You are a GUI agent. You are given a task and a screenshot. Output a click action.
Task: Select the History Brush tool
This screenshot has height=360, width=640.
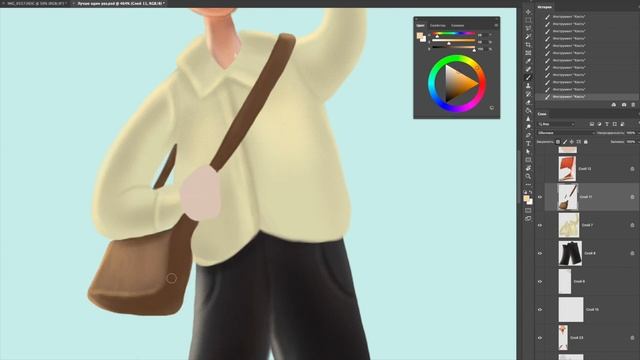[x=528, y=94]
